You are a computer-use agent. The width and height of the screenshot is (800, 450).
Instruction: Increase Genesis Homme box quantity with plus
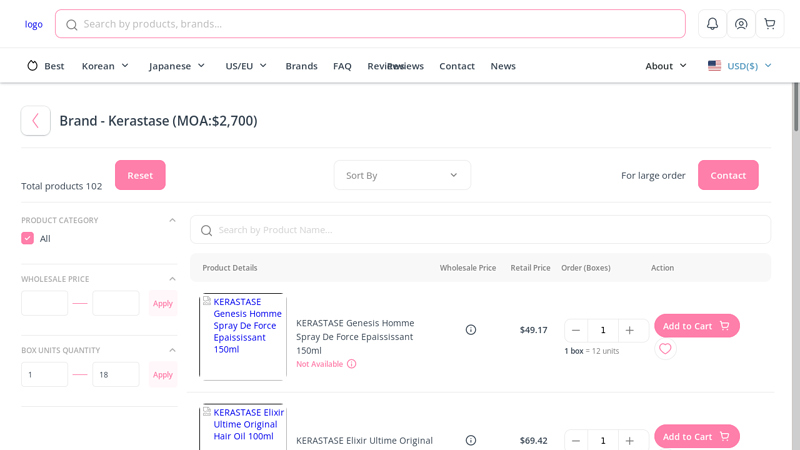click(630, 330)
